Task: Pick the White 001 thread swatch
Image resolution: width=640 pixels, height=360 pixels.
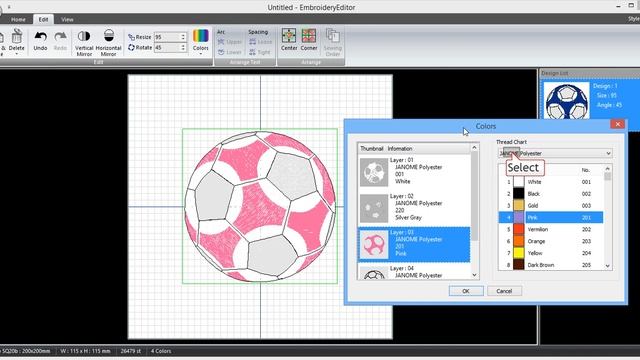Action: click(x=518, y=182)
